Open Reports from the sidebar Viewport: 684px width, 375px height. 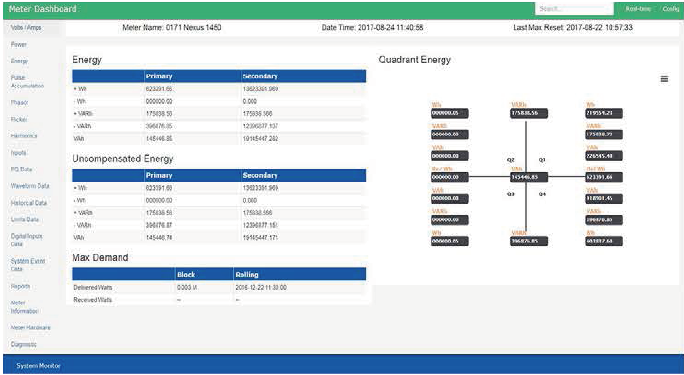click(21, 286)
